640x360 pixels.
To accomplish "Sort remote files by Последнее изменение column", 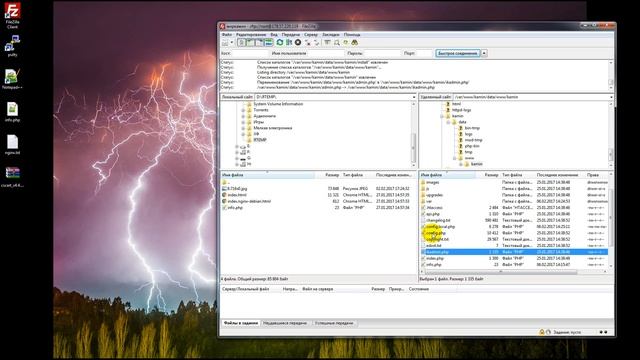I will [x=560, y=175].
